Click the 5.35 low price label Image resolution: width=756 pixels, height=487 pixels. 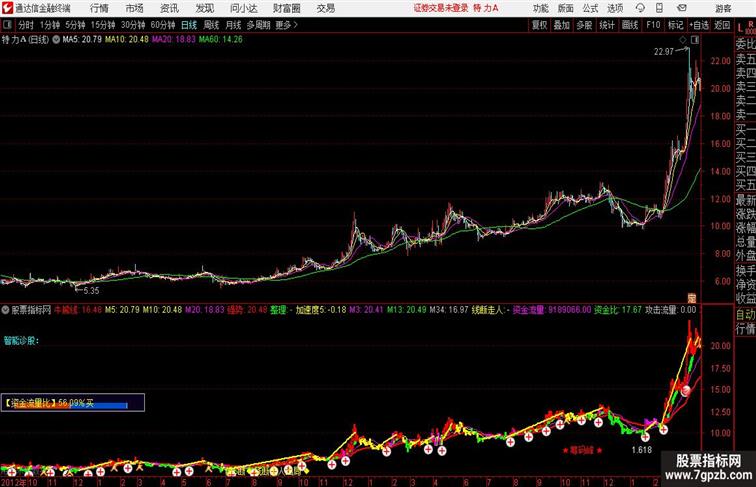point(91,291)
